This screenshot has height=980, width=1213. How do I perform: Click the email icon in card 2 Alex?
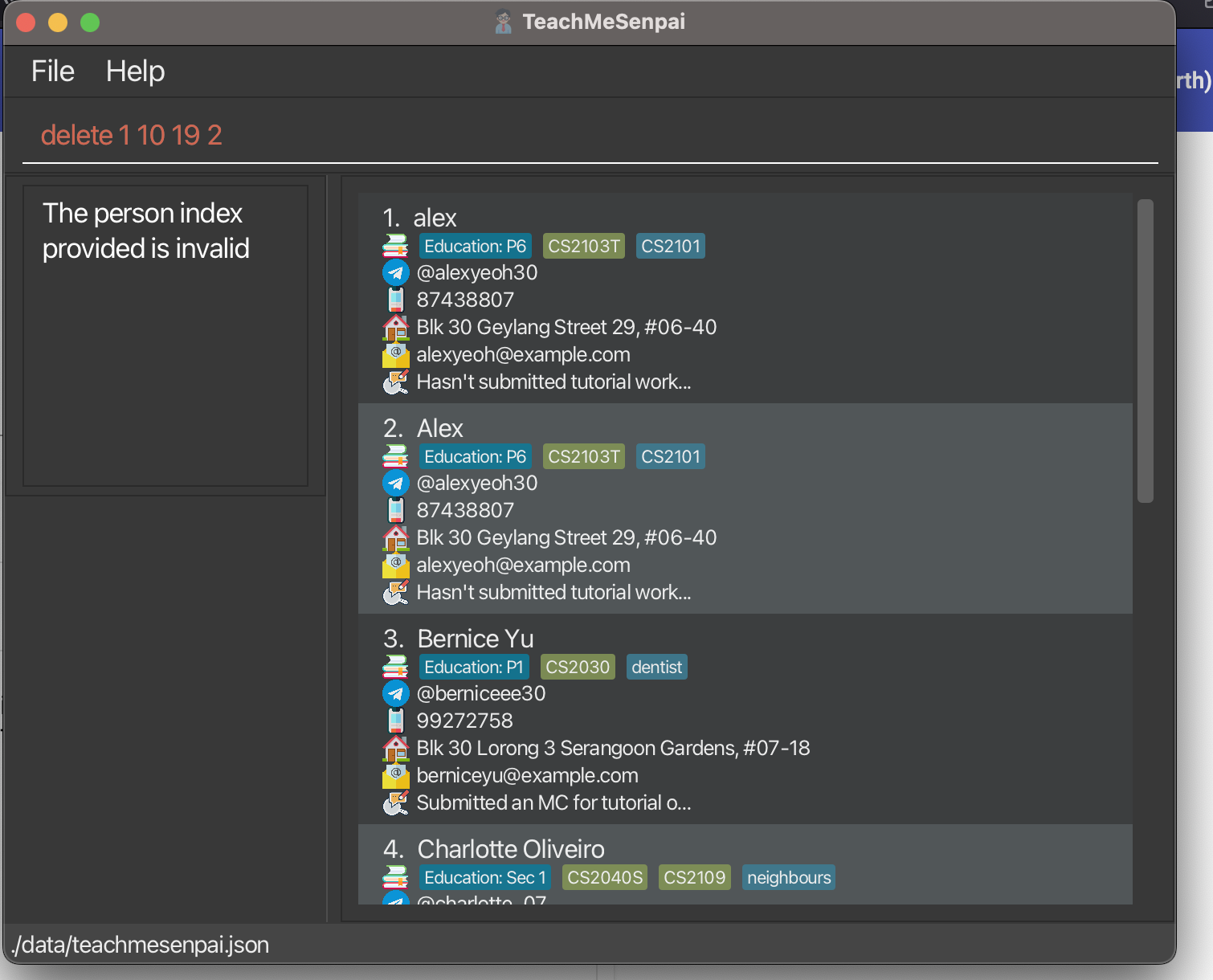395,565
